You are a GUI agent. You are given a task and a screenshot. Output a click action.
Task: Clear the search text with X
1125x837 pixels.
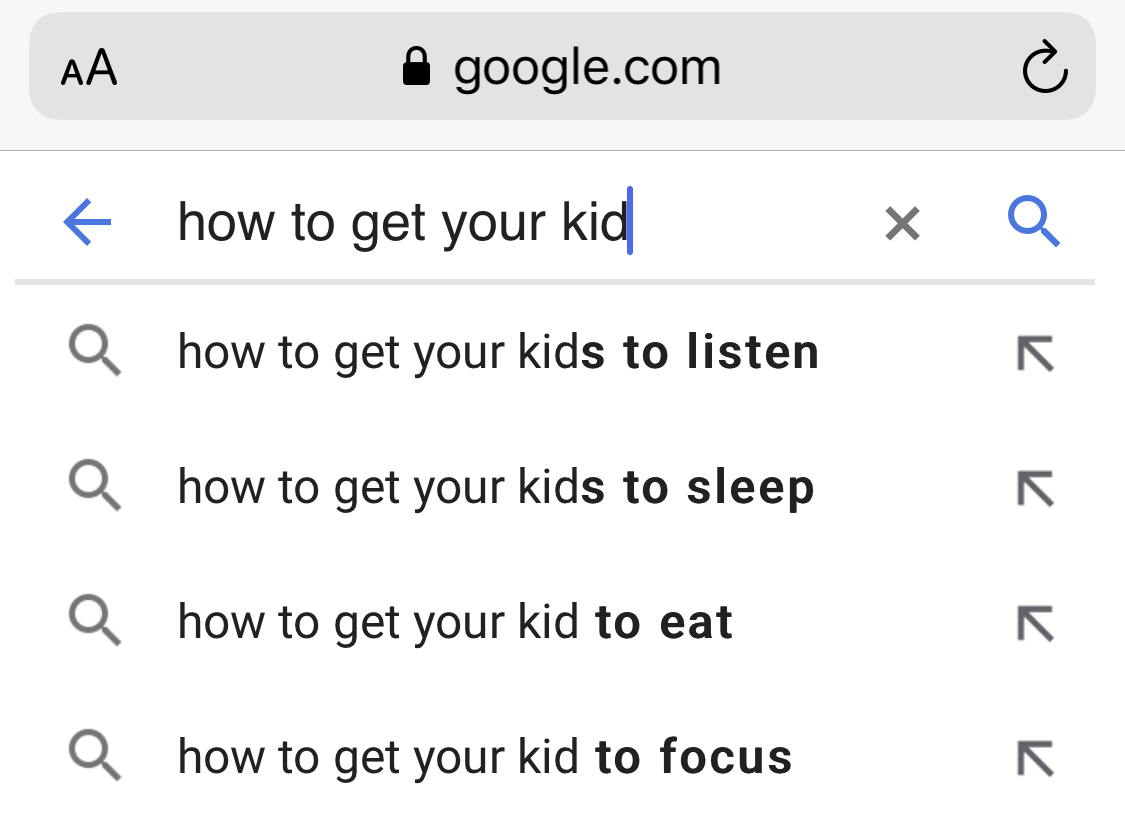pos(902,223)
